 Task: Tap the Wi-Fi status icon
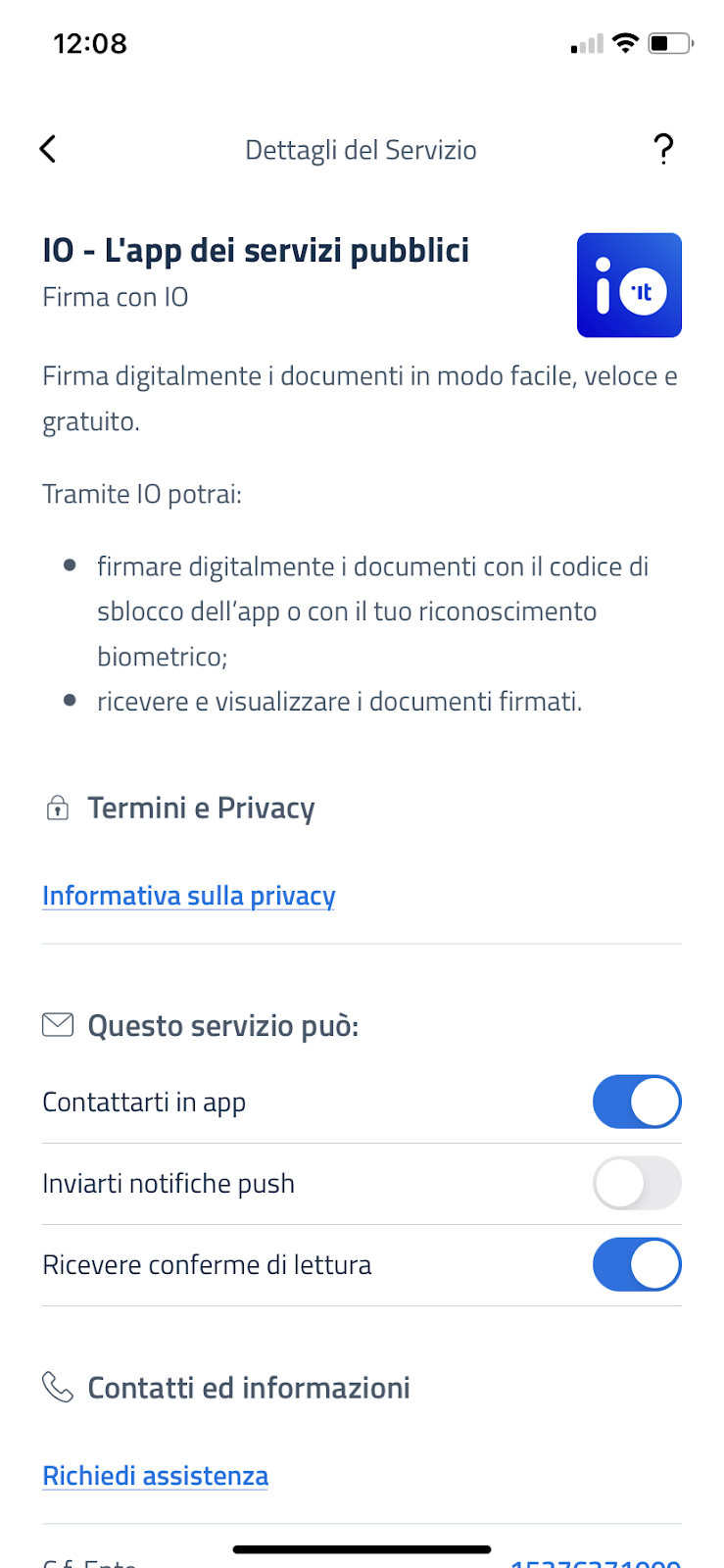point(625,43)
